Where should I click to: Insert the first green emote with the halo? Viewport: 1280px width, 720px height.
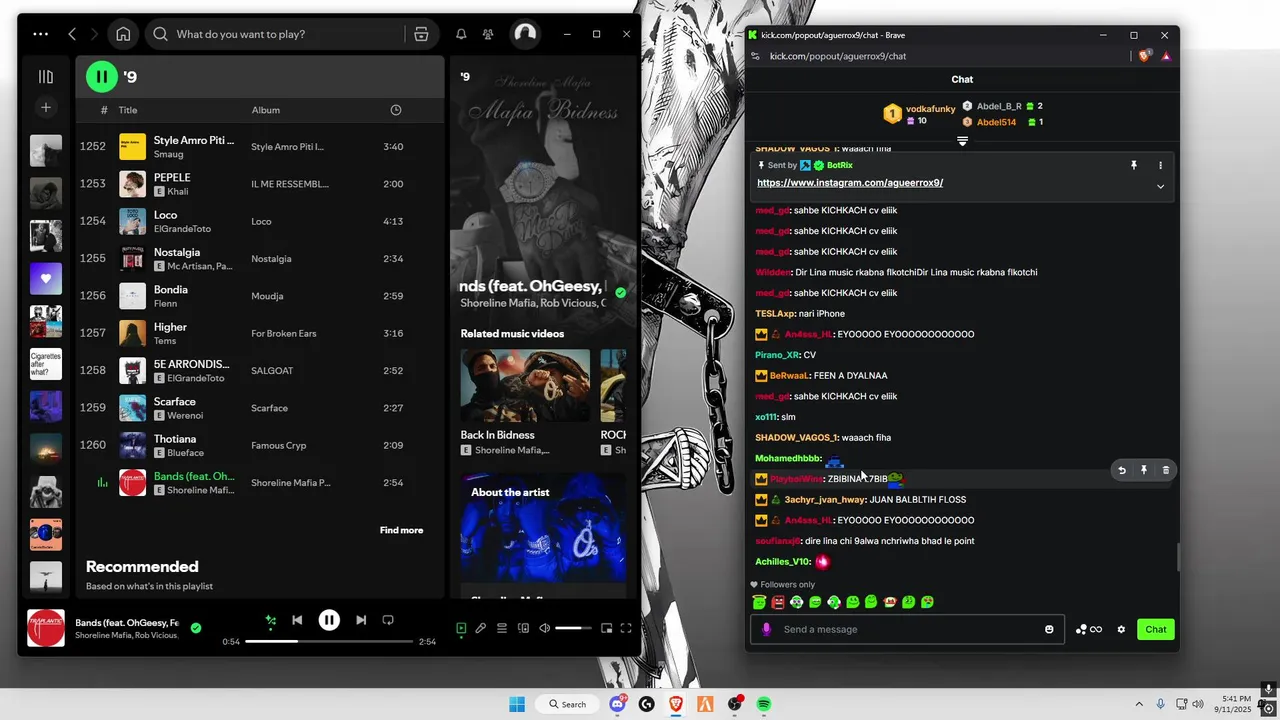[759, 602]
